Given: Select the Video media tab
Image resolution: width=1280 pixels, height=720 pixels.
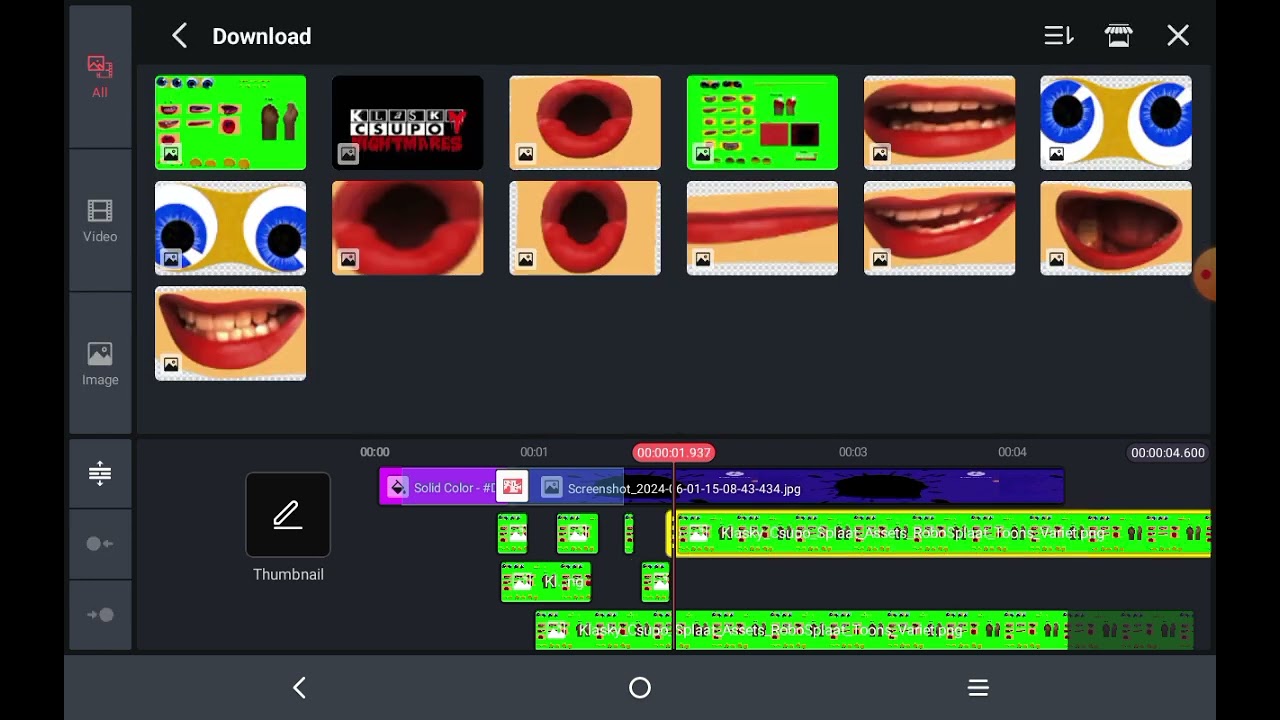Looking at the screenshot, I should (x=100, y=221).
